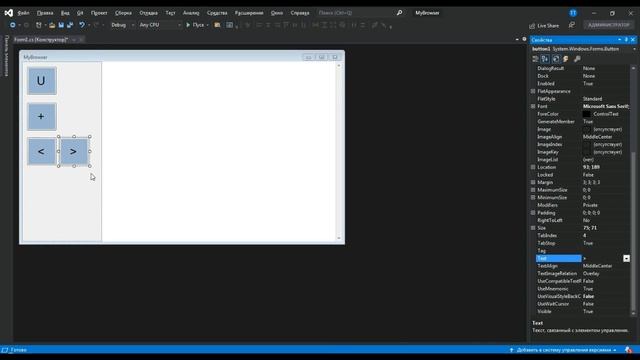Expand the MinimumSize property
This screenshot has width=640, height=360.
[533, 198]
